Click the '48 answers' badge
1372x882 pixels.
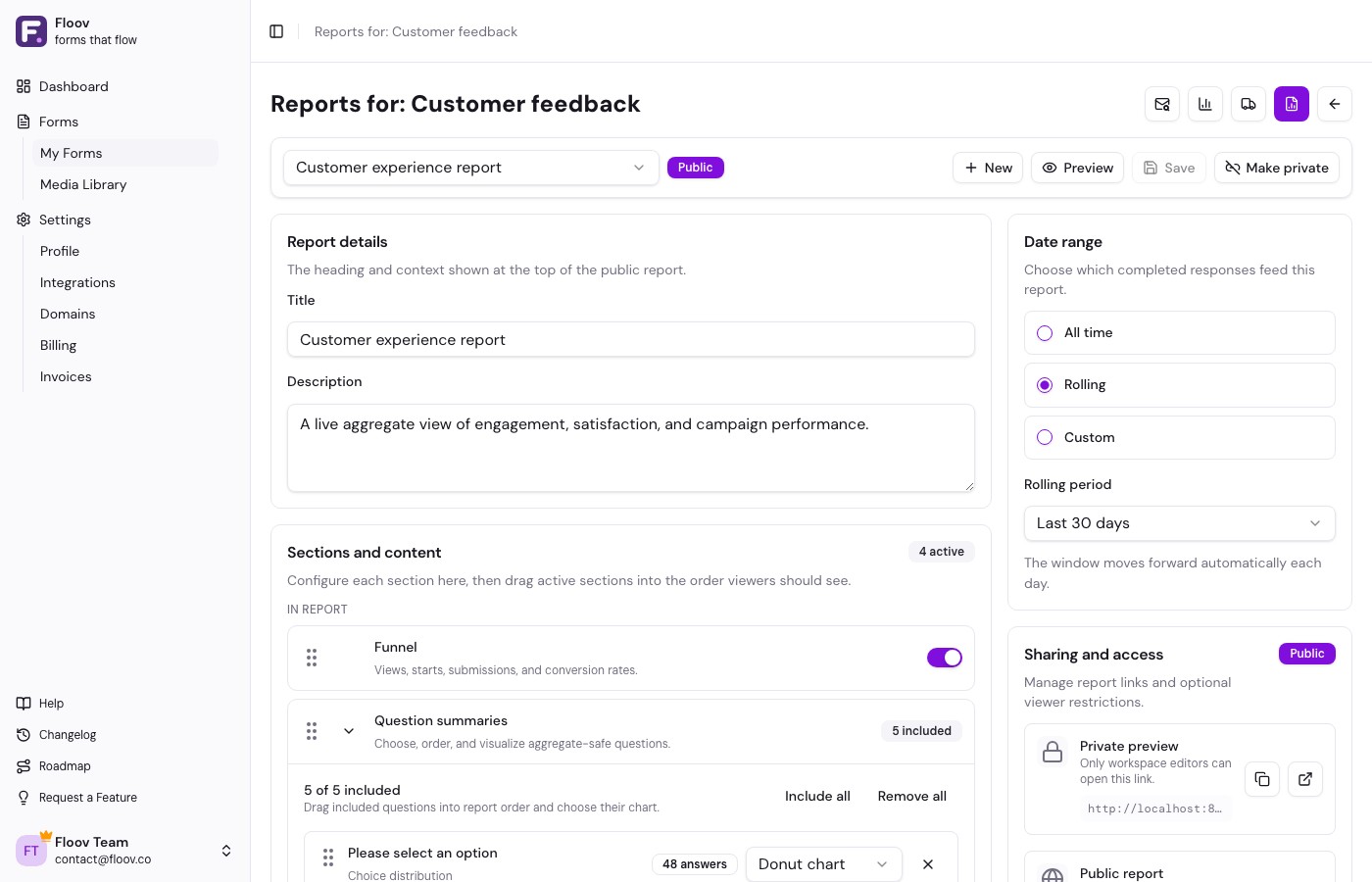(x=695, y=864)
